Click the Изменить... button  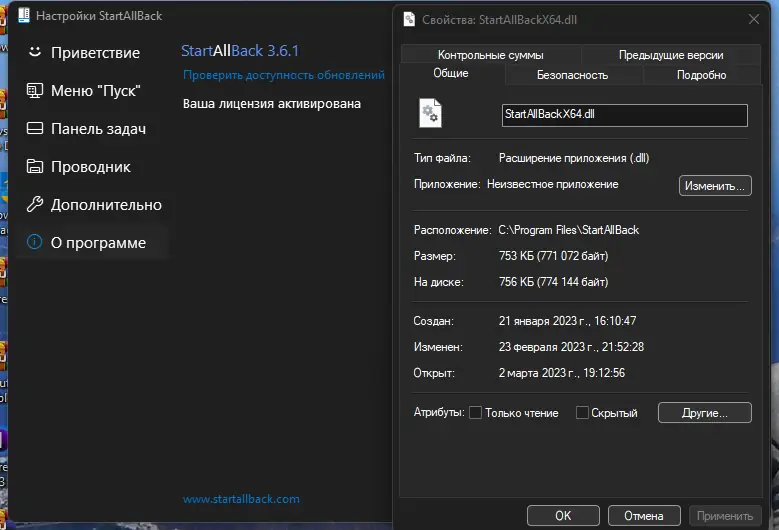(715, 186)
